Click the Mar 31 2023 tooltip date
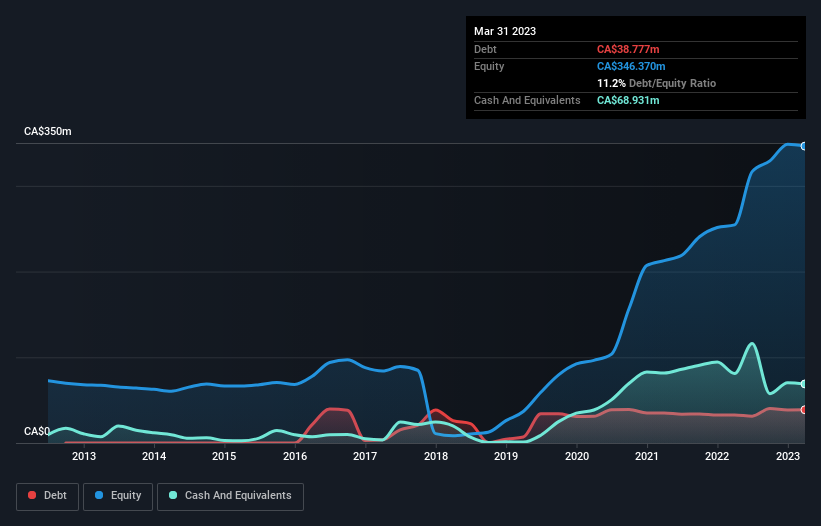 505,31
